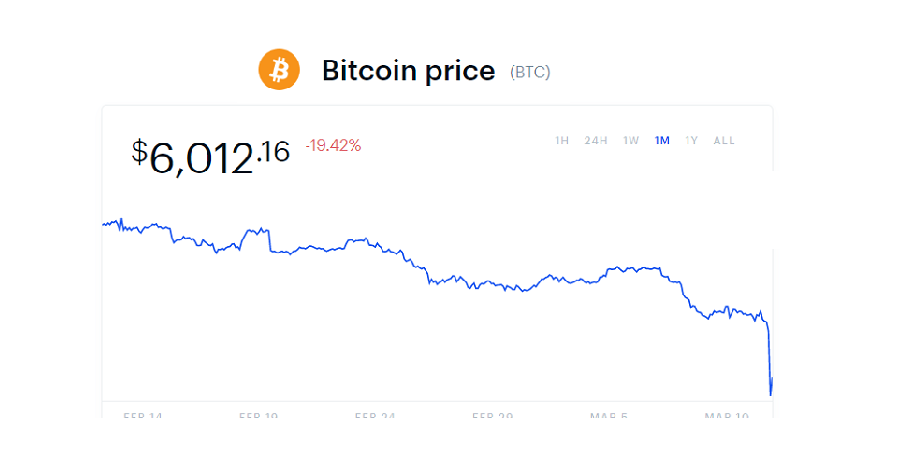917x450 pixels.
Task: Click the FEB 24 axis date label
Action: pos(375,415)
